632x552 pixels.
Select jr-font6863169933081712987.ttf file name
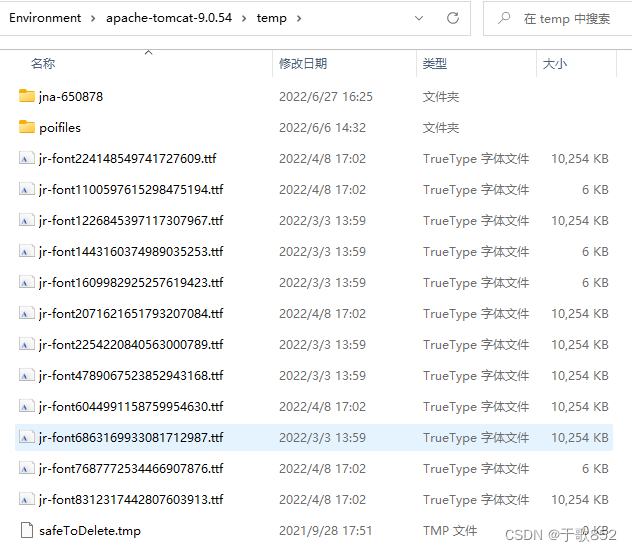(131, 438)
